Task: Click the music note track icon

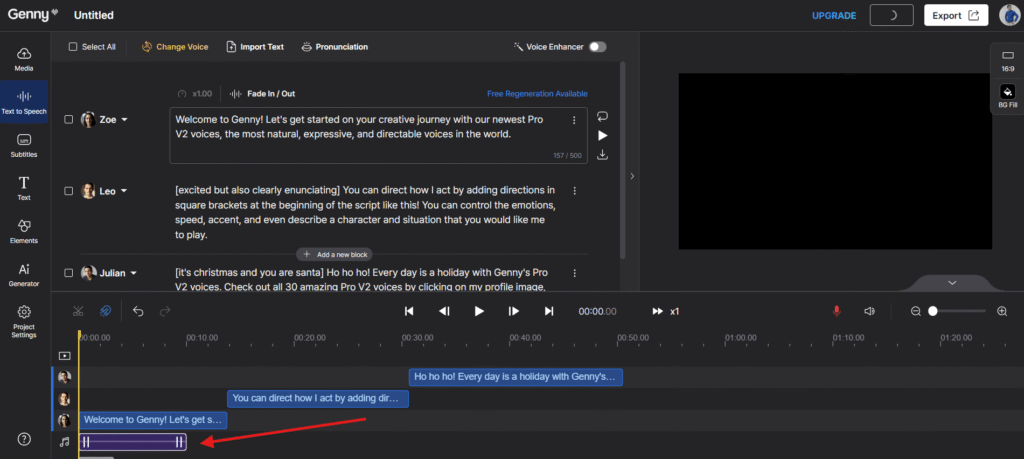Action: (x=64, y=442)
